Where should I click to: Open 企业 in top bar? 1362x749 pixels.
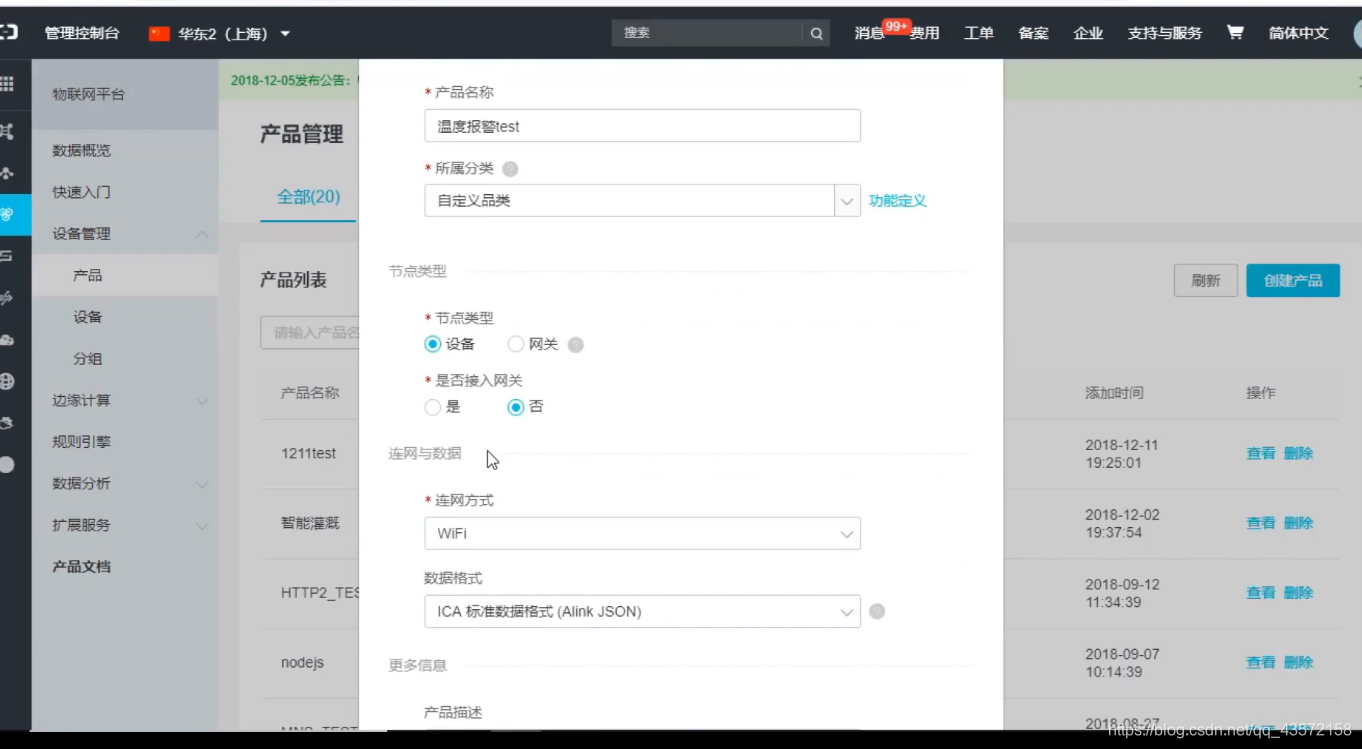point(1088,33)
